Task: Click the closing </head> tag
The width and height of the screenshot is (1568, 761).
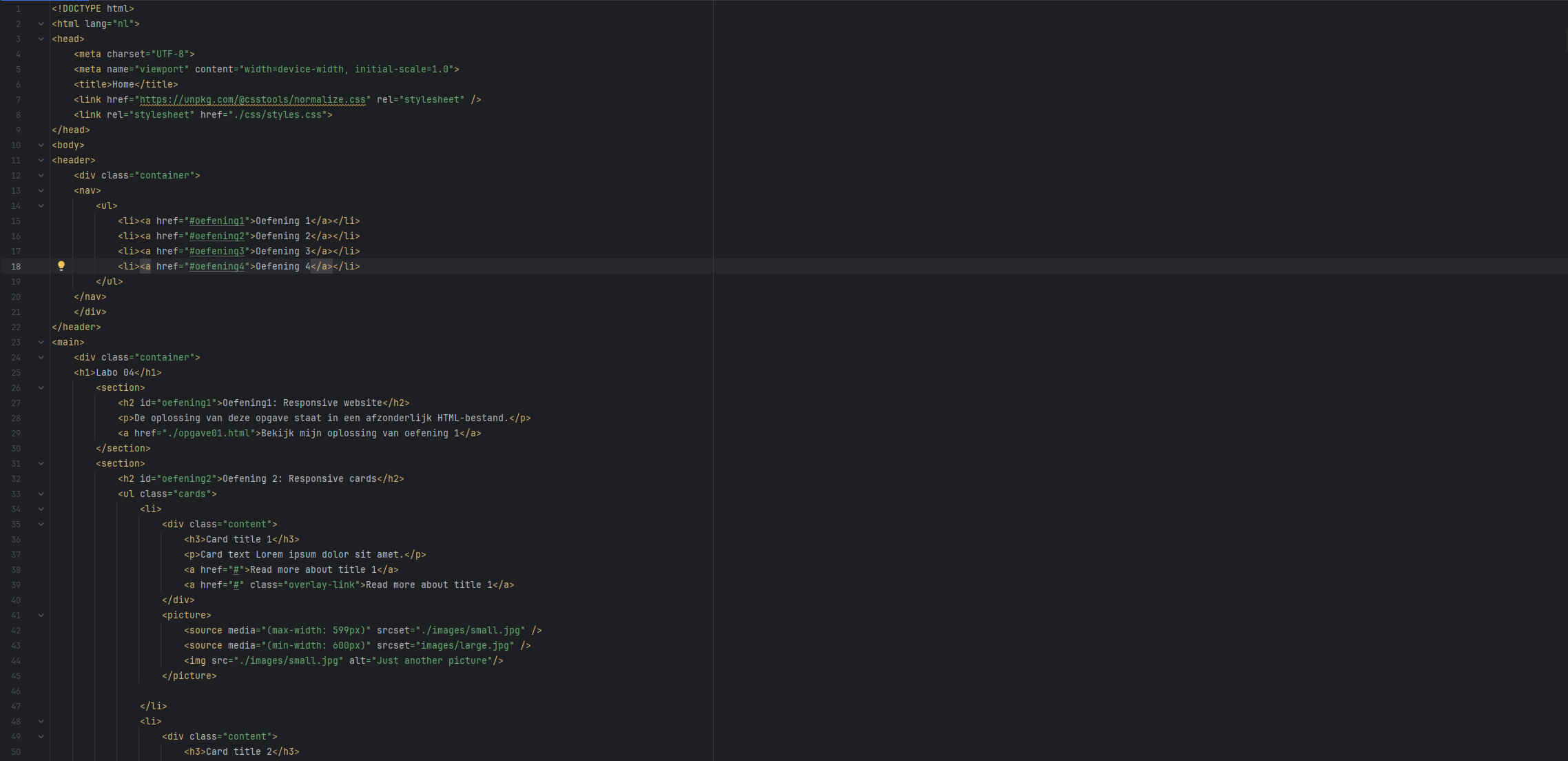Action: click(x=71, y=130)
